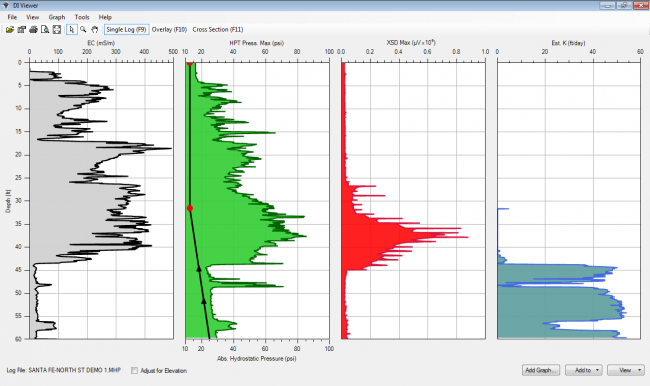Open the View dropdown button at bottom
The width and height of the screenshot is (650, 386).
tap(626, 370)
